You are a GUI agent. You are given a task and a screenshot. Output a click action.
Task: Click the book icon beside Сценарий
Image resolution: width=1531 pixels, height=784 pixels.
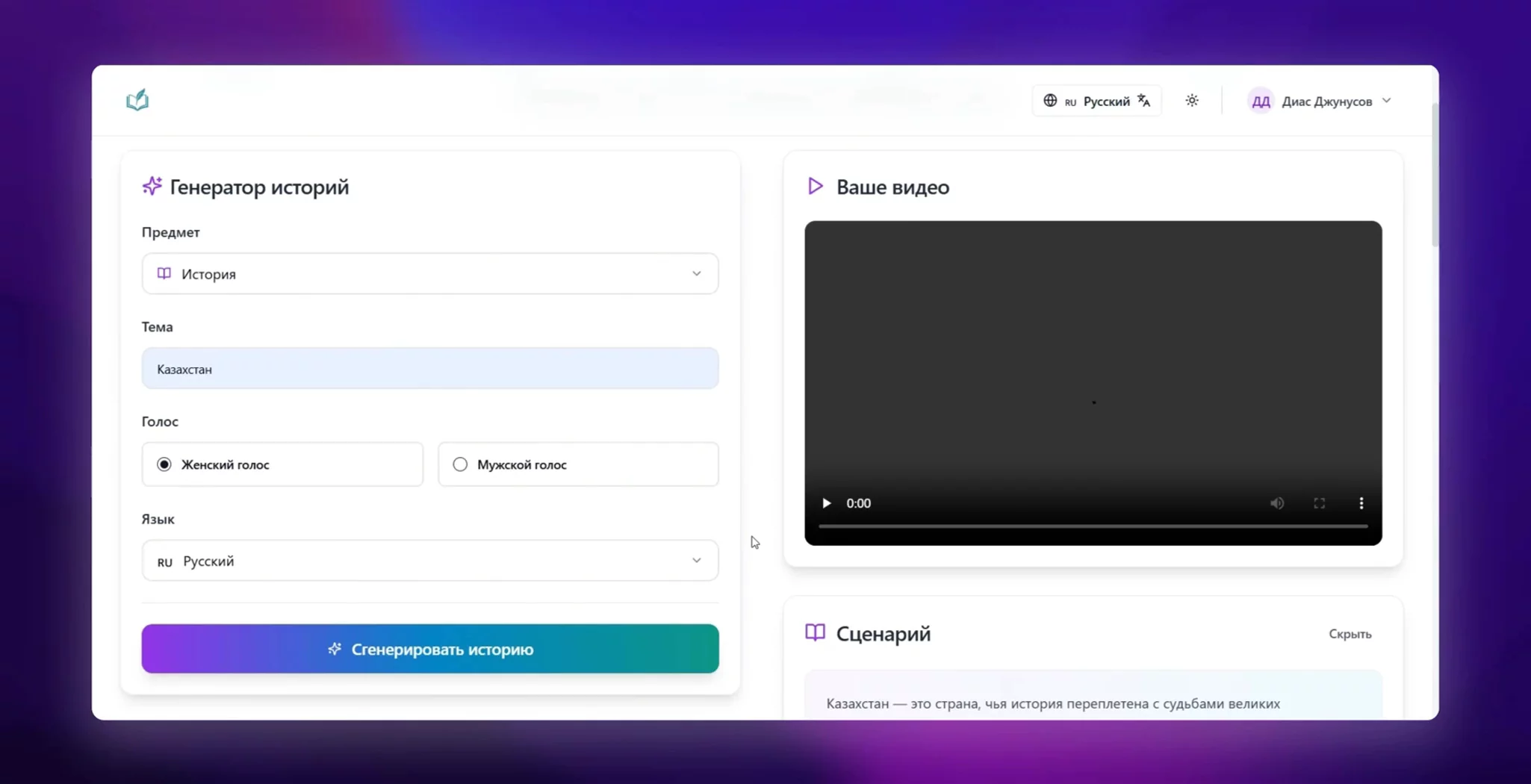pos(815,633)
